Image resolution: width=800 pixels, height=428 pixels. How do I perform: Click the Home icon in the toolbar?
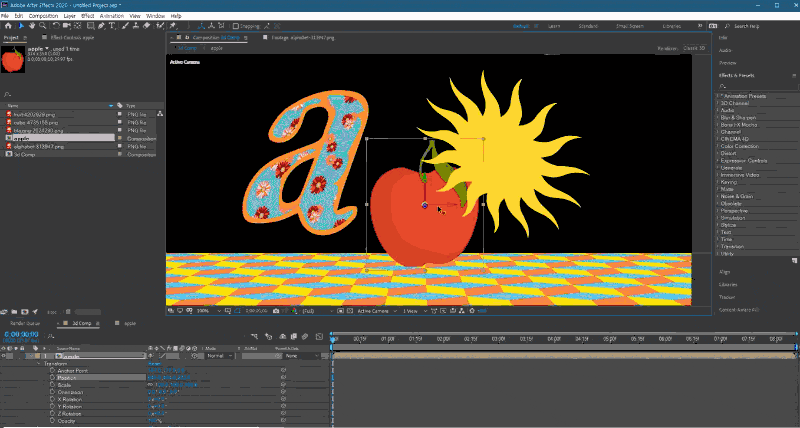pyautogui.click(x=7, y=26)
